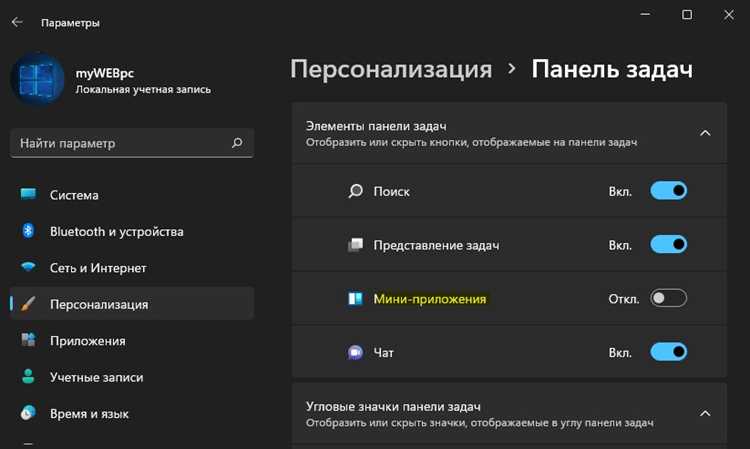The height and width of the screenshot is (449, 750).
Task: Click the Учетные записи person icon
Action: click(28, 376)
